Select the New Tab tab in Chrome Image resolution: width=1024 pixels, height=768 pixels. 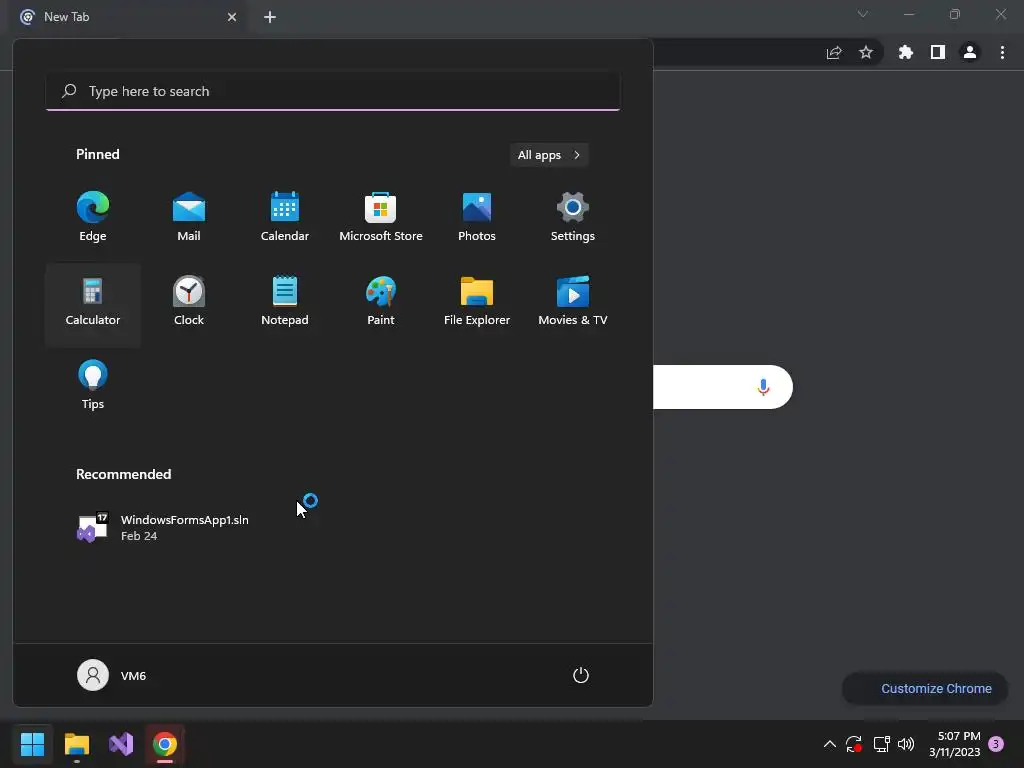(129, 17)
